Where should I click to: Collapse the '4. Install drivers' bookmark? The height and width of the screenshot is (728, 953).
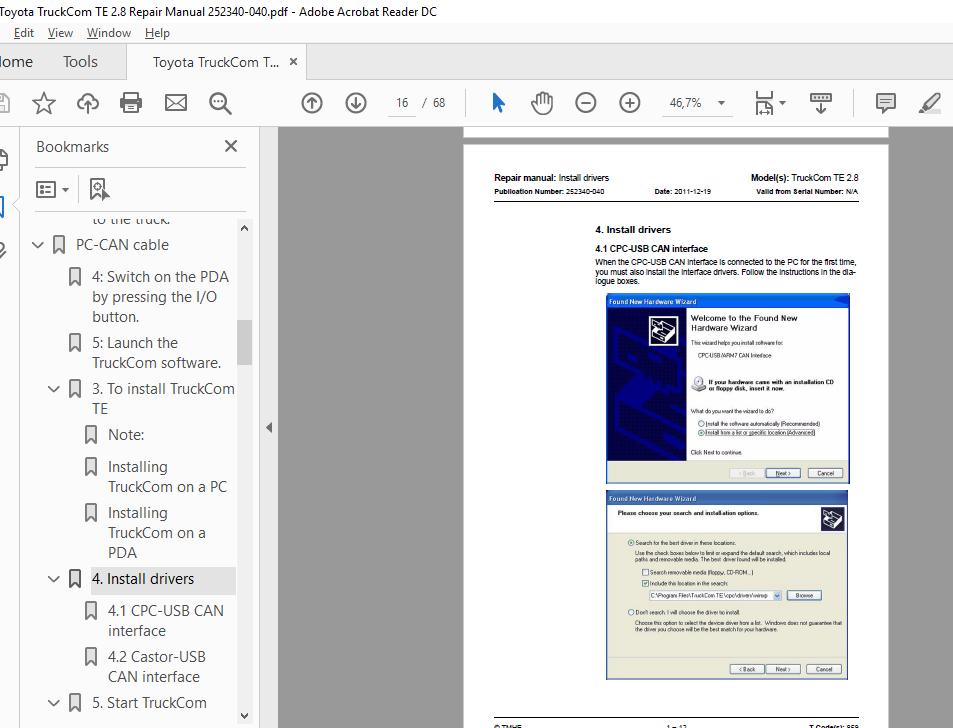[53, 579]
